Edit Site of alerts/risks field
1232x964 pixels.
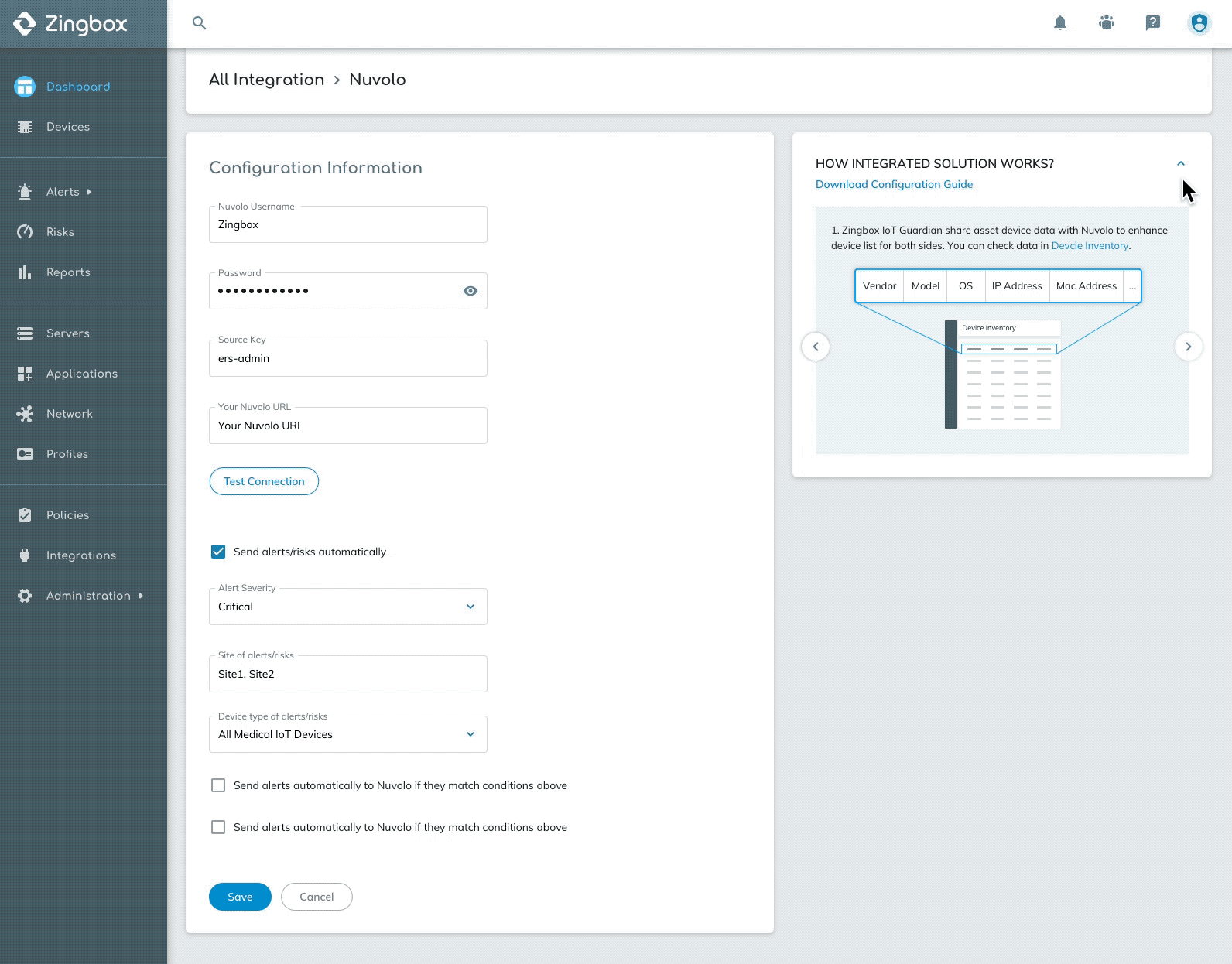348,674
